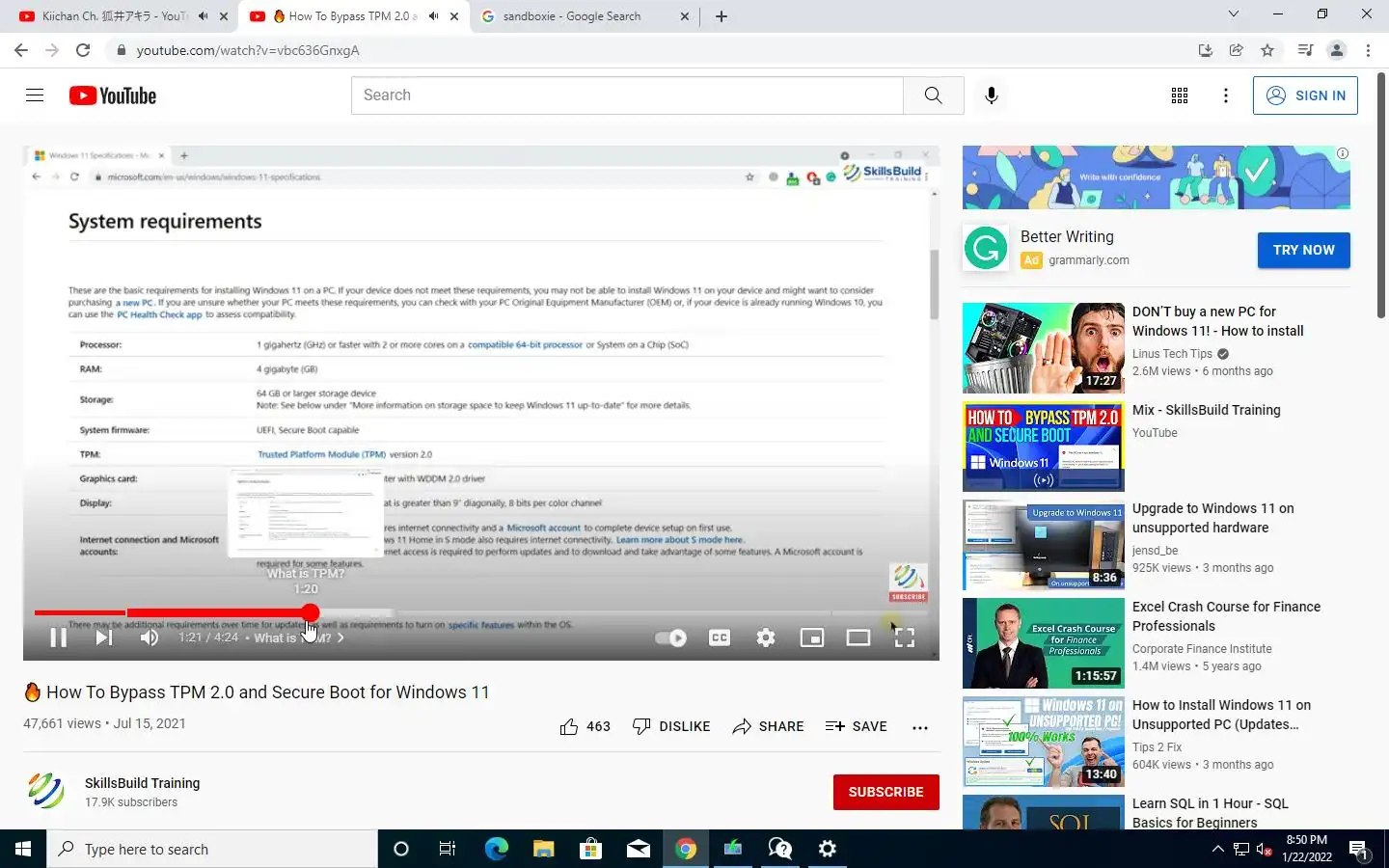Open File Explorer from taskbar

point(543,849)
